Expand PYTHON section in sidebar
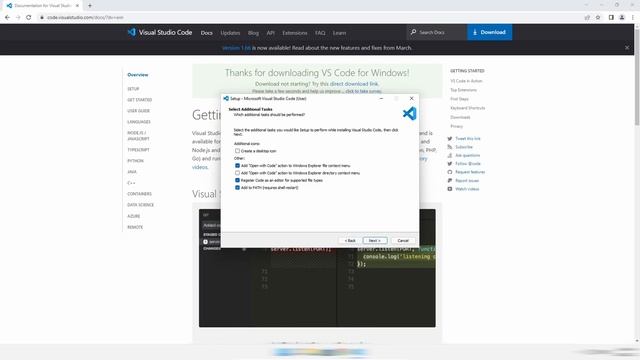The image size is (640, 360). tap(135, 161)
